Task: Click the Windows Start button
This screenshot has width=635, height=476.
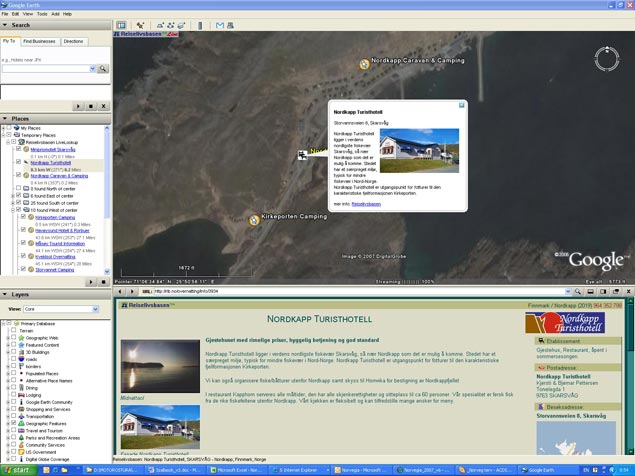Action: (x=18, y=470)
